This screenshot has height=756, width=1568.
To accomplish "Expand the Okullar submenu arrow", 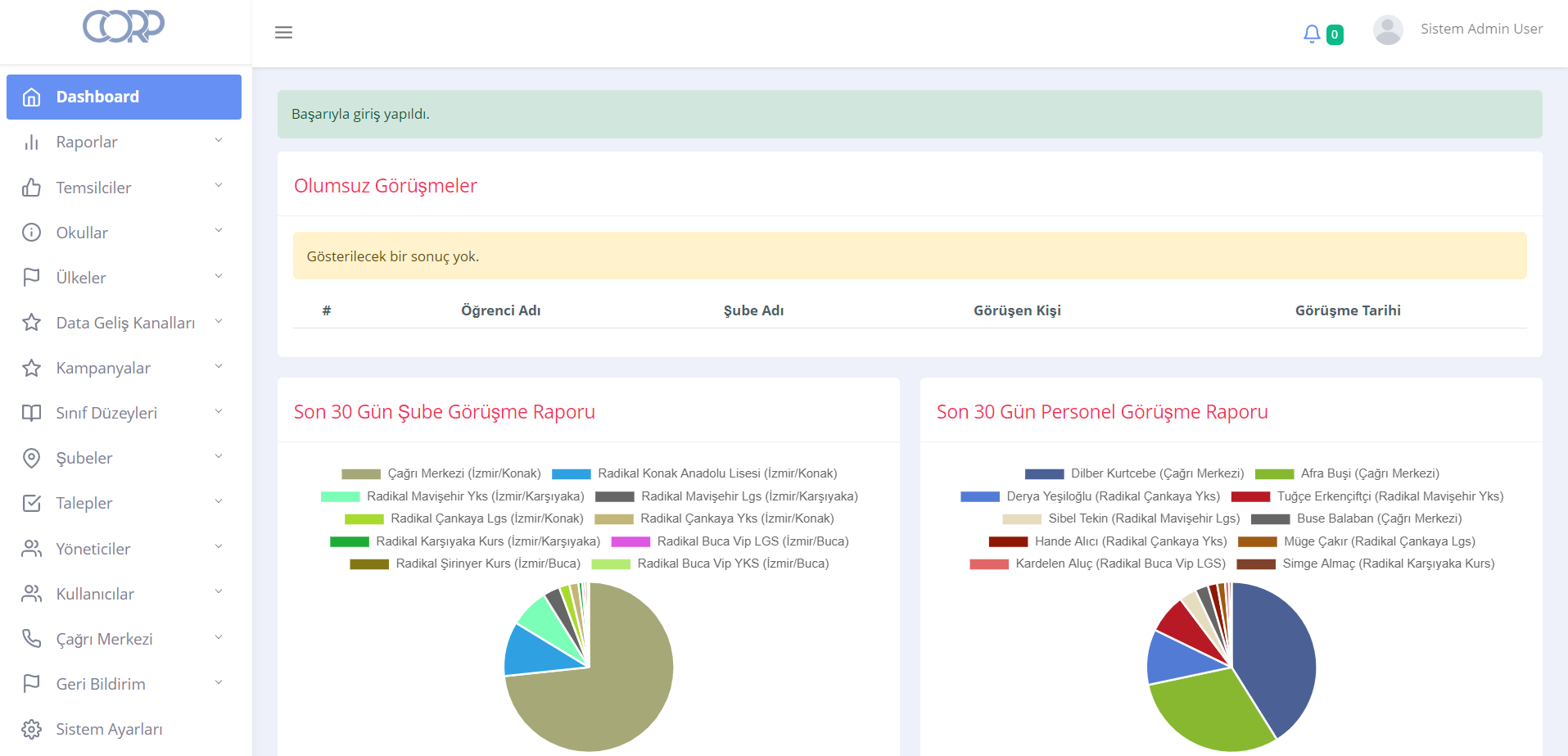I will point(219,231).
